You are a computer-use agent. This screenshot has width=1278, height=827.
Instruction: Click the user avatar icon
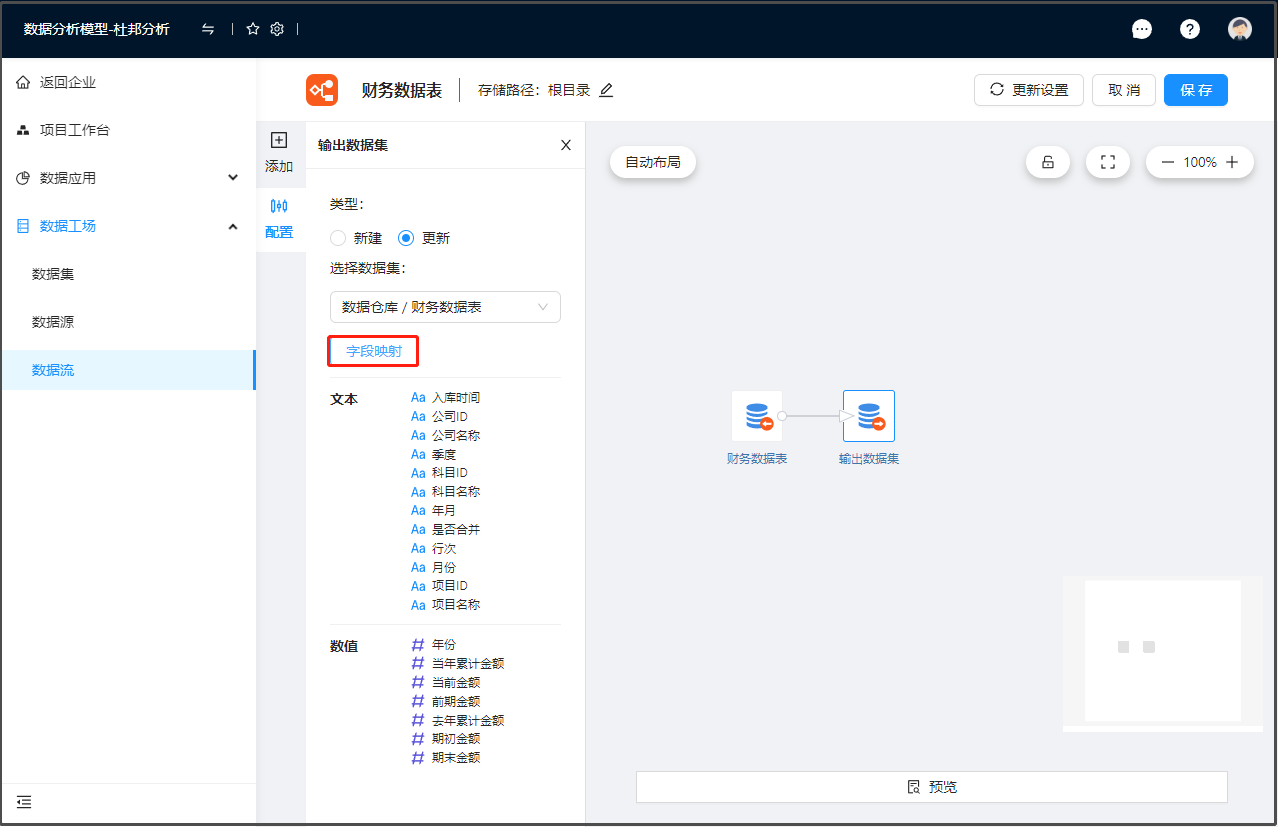pyautogui.click(x=1240, y=29)
